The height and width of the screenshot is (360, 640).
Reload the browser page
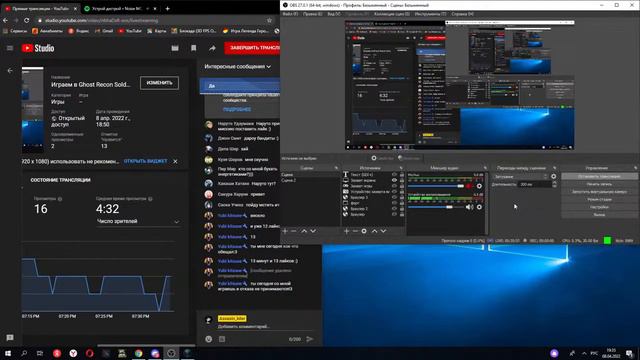tap(27, 20)
